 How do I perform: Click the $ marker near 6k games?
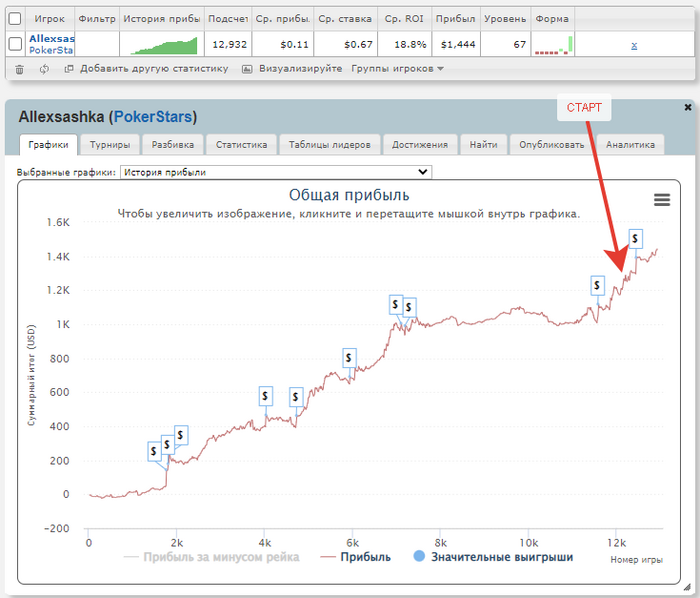349,358
